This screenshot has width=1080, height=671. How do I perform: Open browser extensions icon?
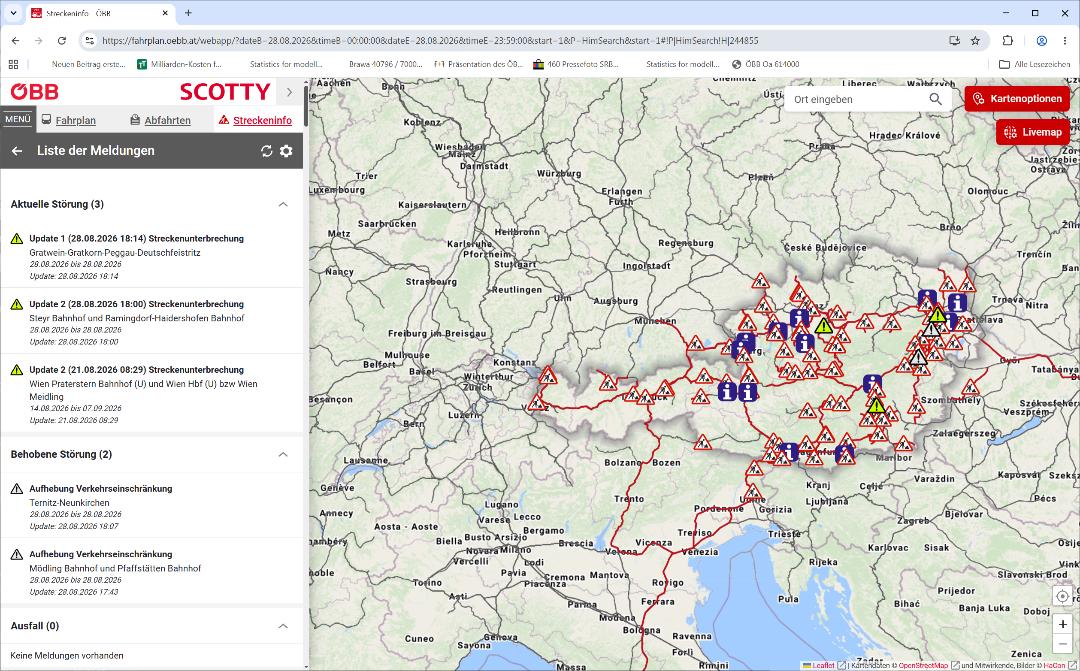tap(1008, 41)
